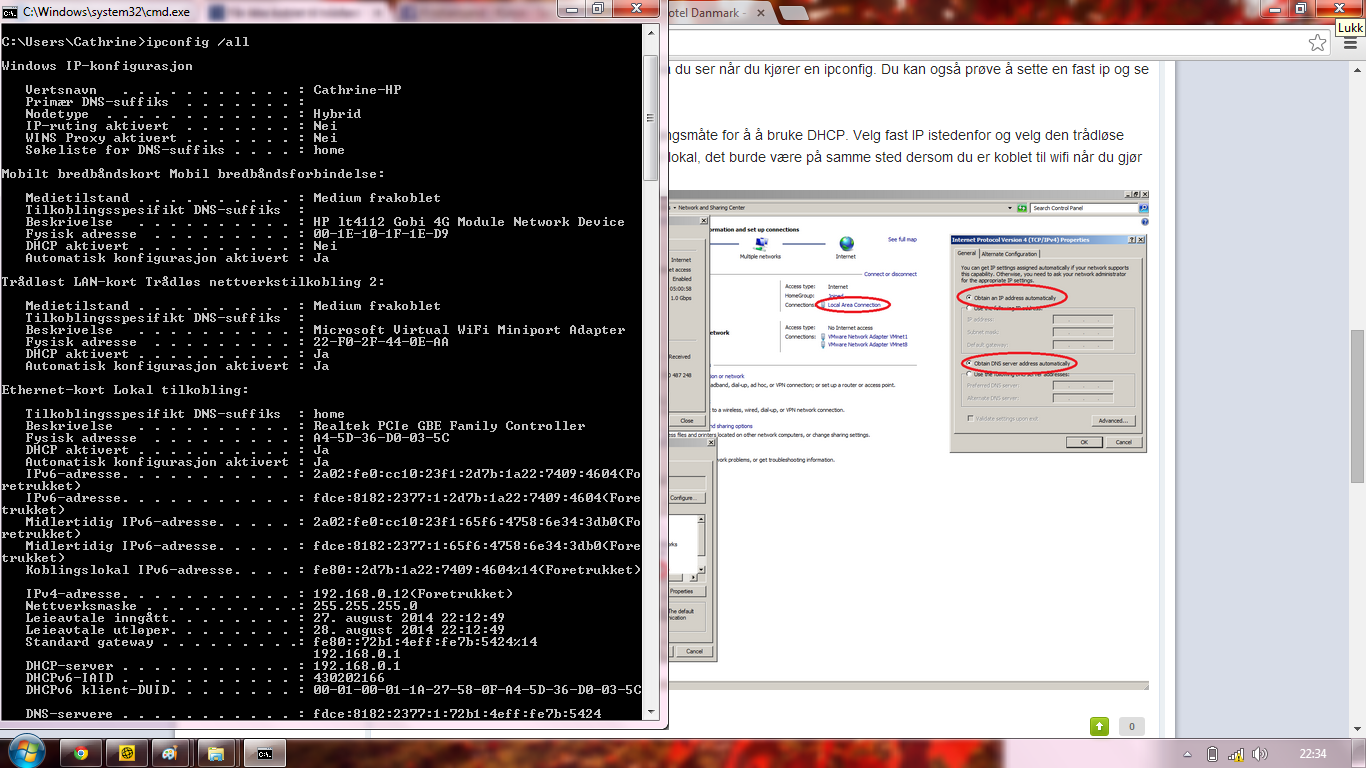Click physical address '22-F0-2F-44-0E-AA'

pyautogui.click(x=381, y=342)
